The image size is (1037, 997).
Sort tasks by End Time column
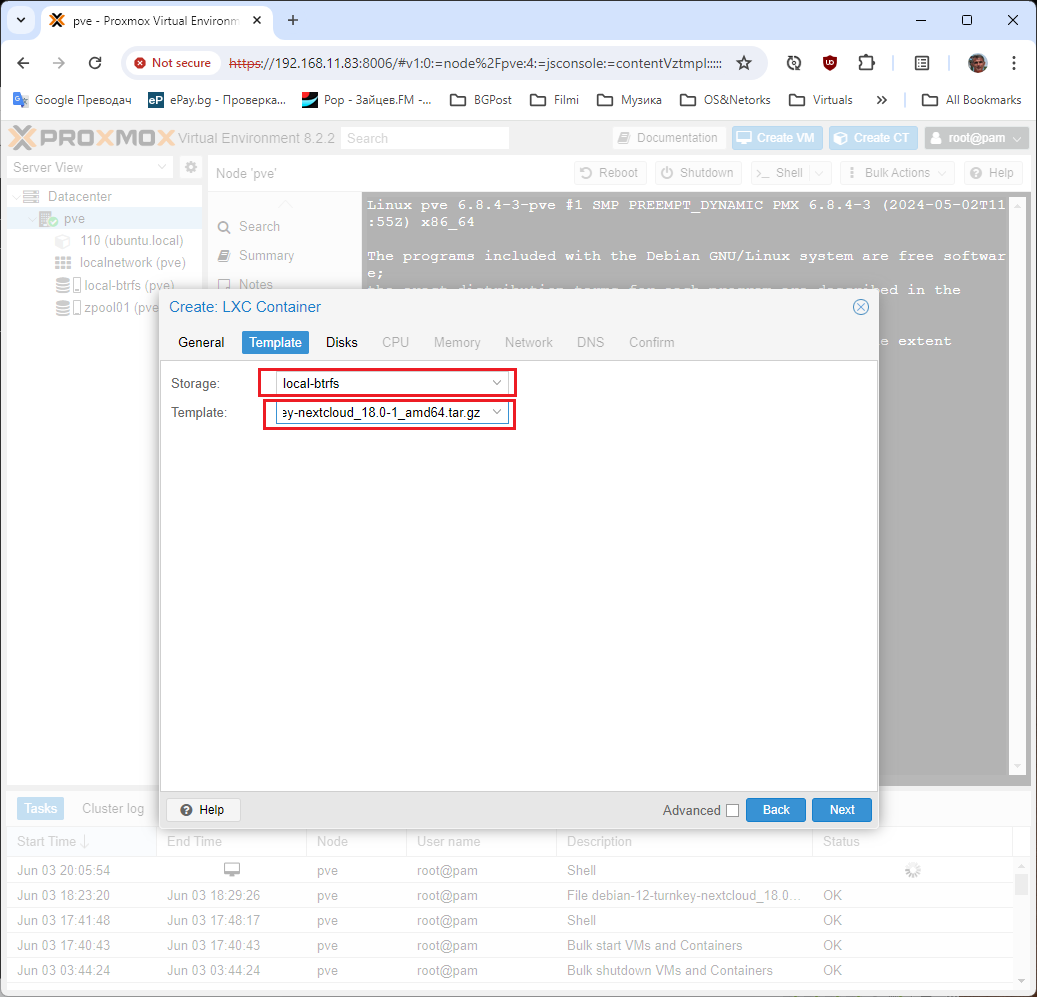(231, 841)
